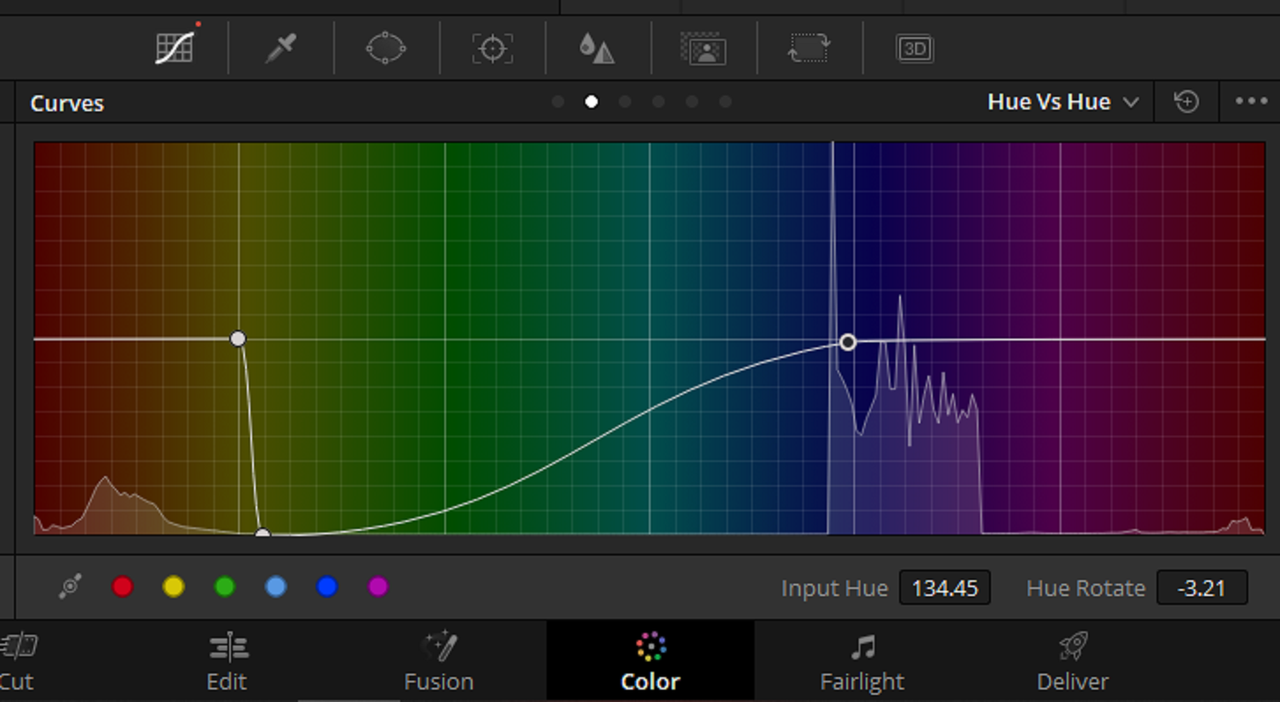This screenshot has width=1280, height=702.
Task: Open the Power Window palette
Action: pos(386,48)
